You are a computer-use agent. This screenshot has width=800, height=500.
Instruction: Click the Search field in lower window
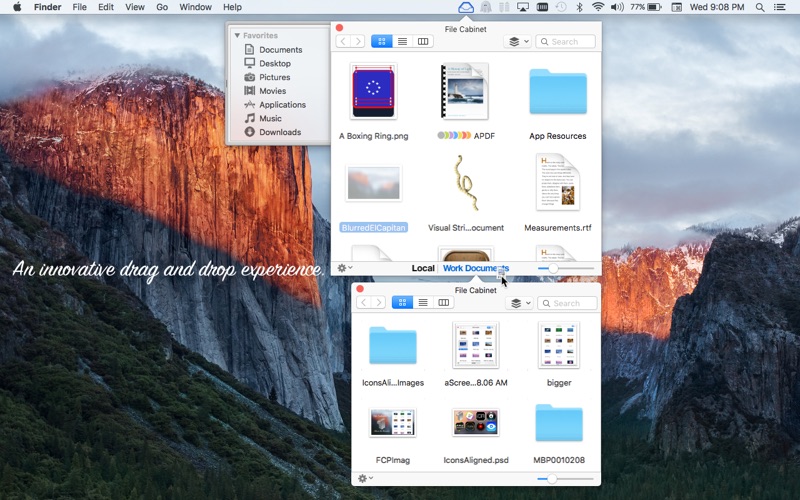(570, 303)
